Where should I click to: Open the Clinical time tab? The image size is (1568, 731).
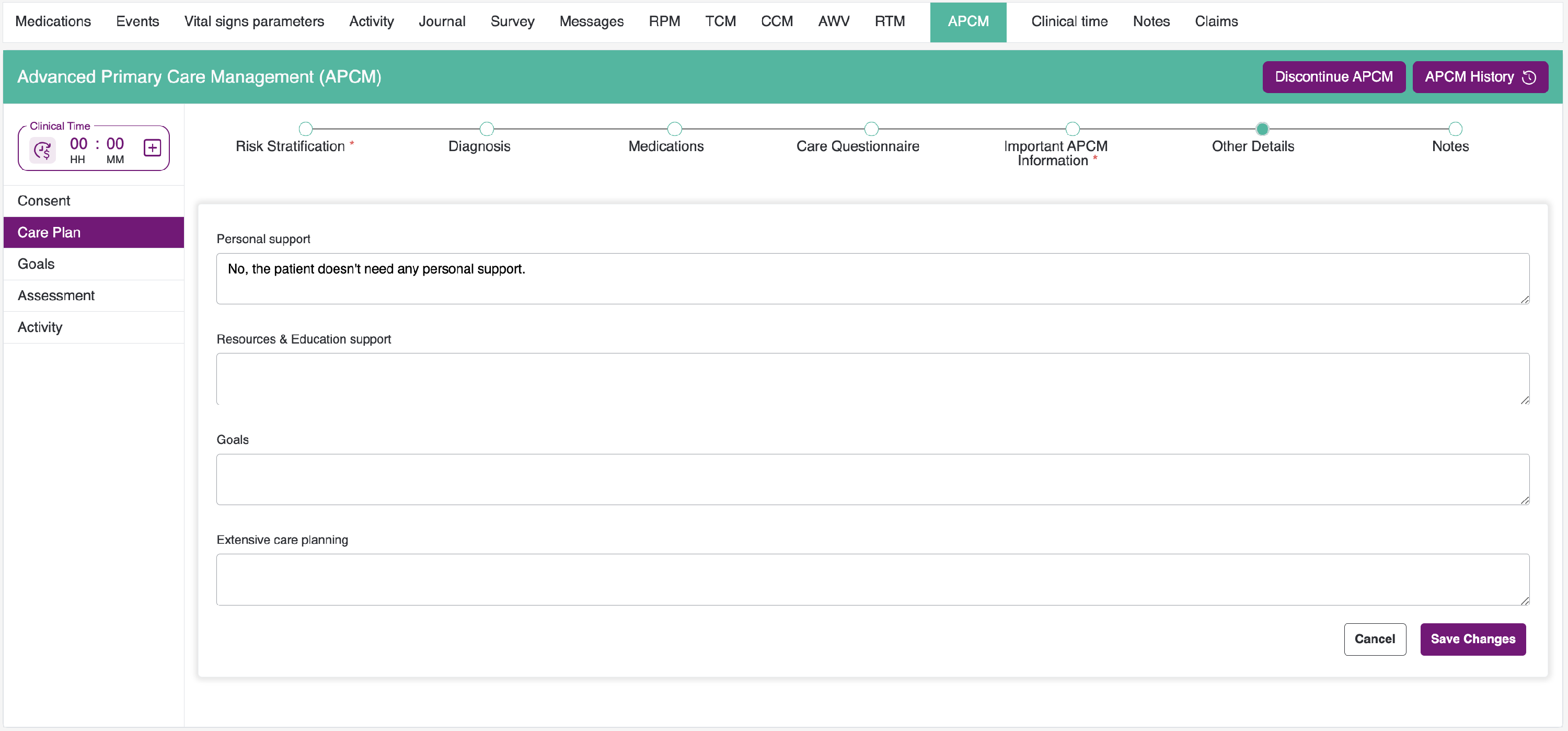point(1069,21)
